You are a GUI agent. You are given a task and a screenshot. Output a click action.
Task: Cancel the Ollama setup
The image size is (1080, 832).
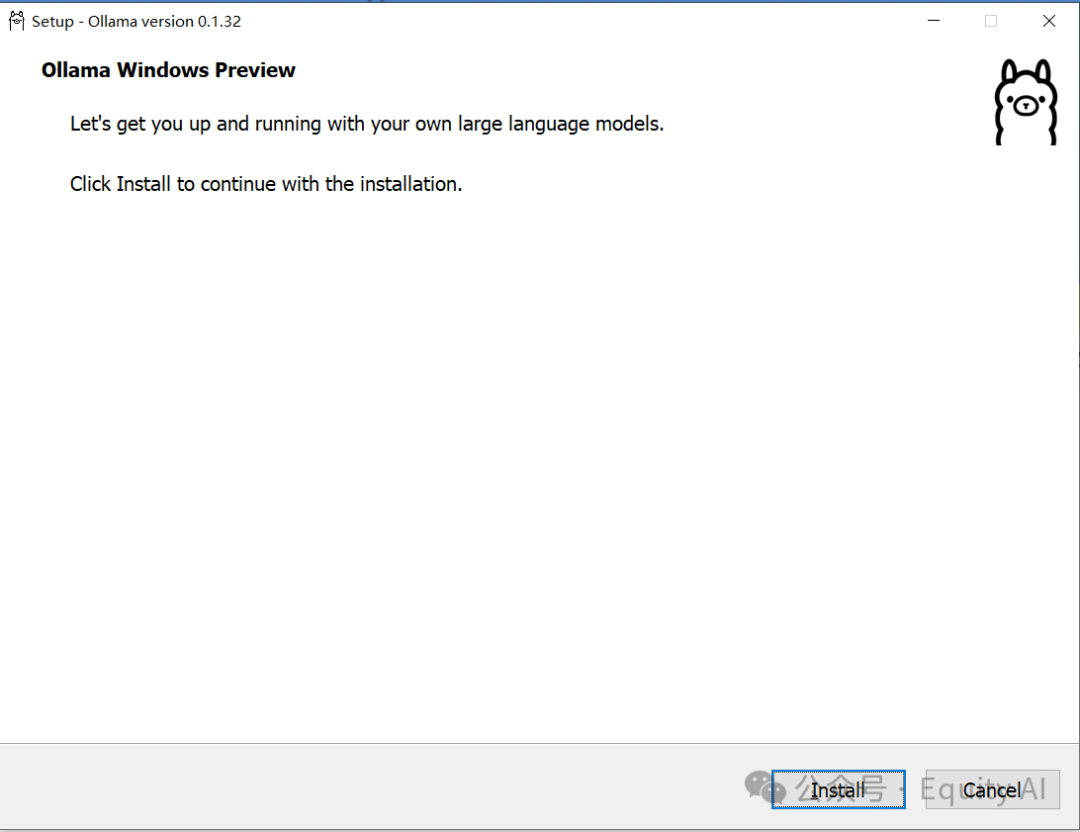point(992,790)
